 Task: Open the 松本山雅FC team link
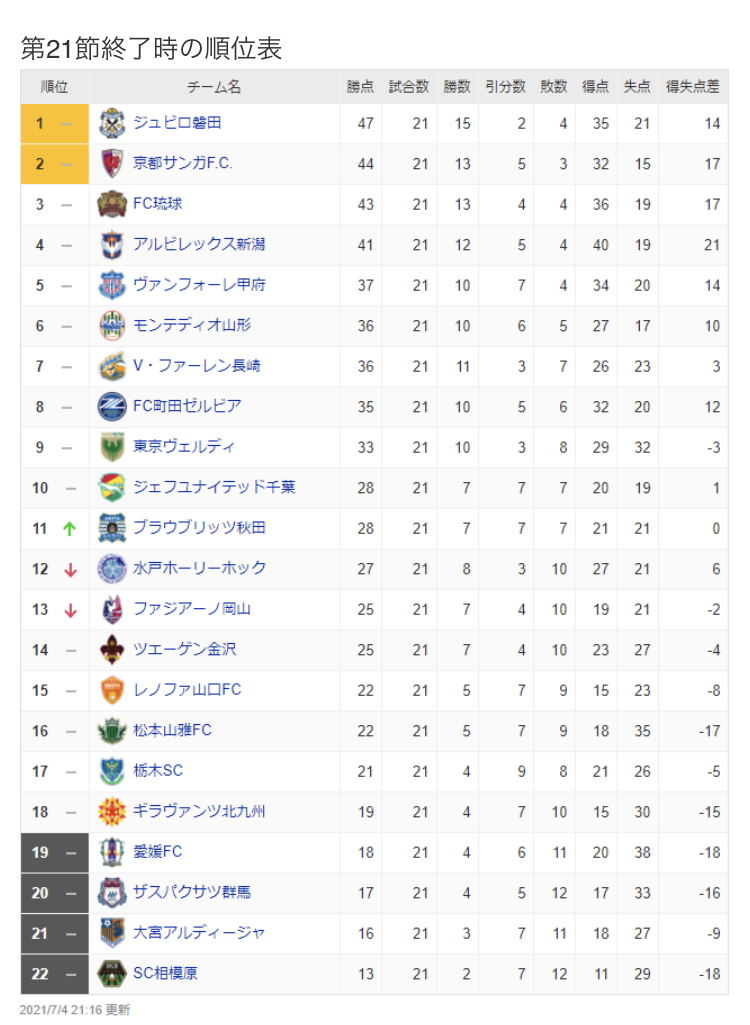click(x=172, y=730)
